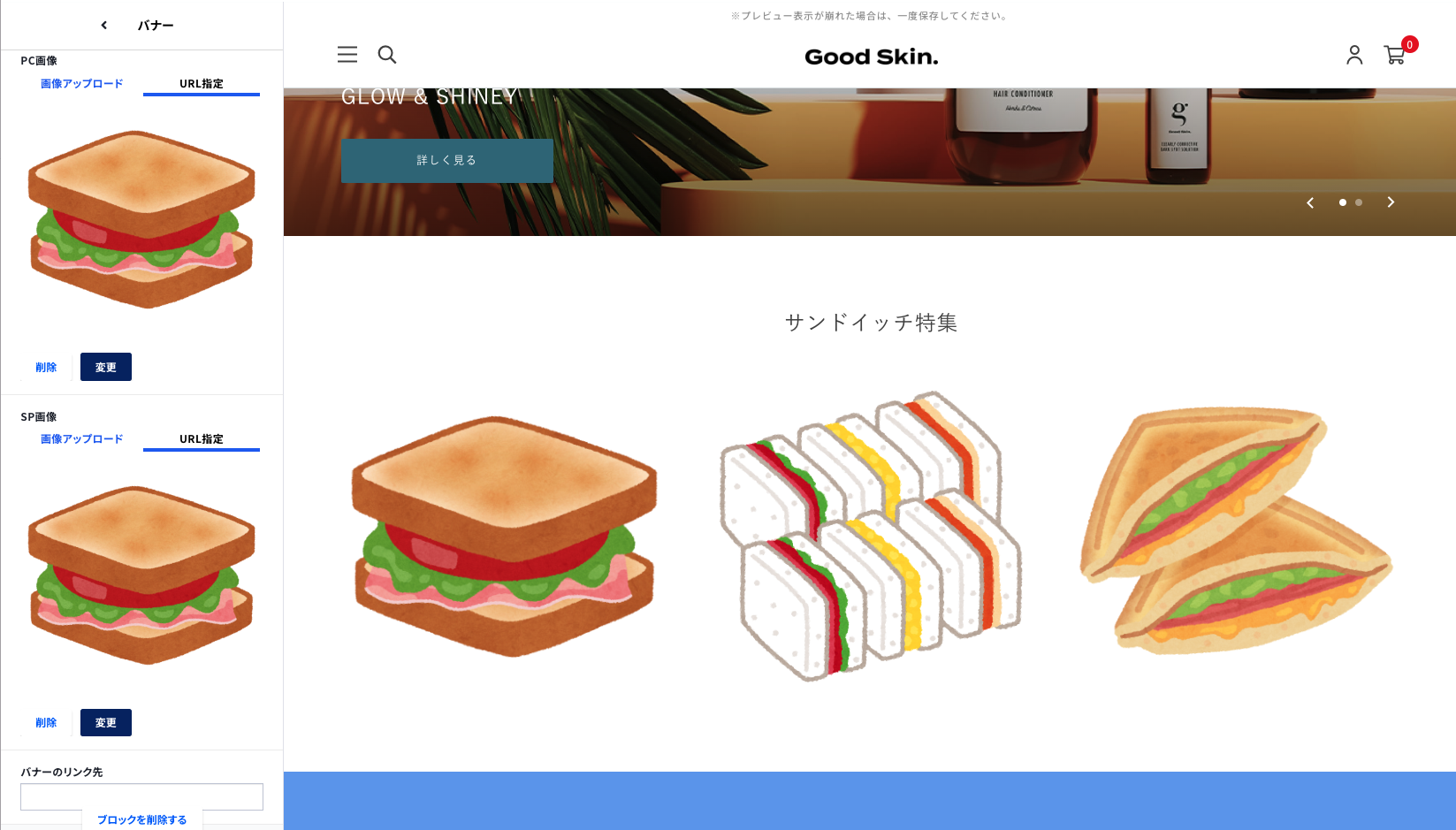Click 削除 link for PC画像

46,367
